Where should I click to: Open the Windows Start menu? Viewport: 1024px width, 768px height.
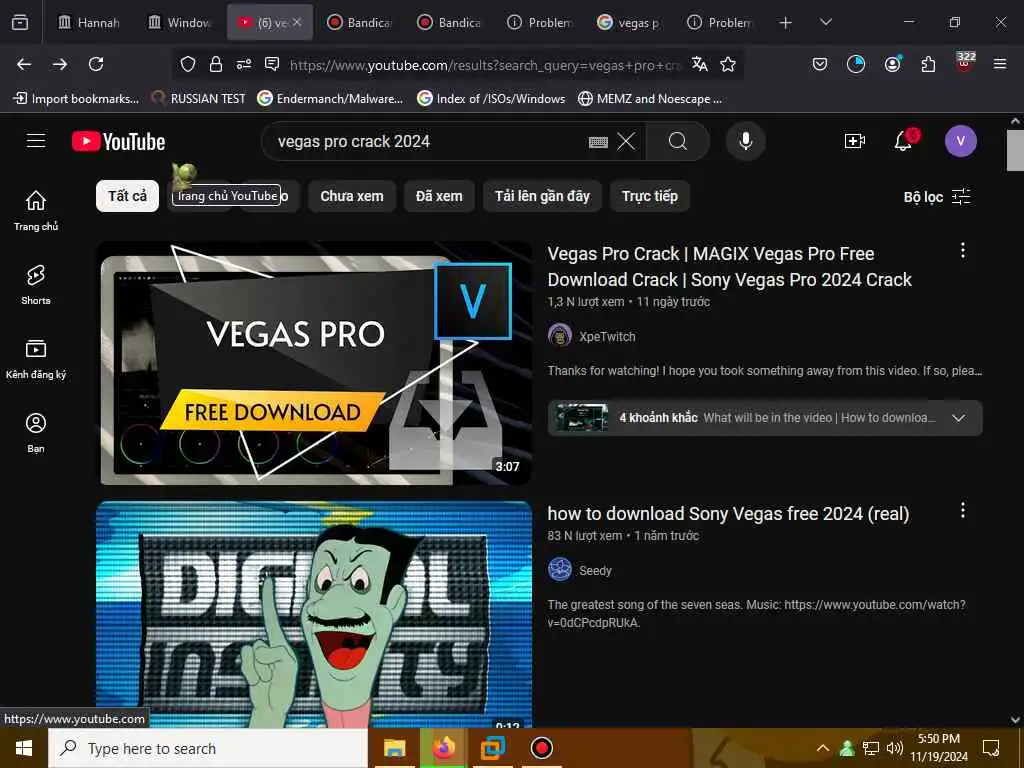24,748
